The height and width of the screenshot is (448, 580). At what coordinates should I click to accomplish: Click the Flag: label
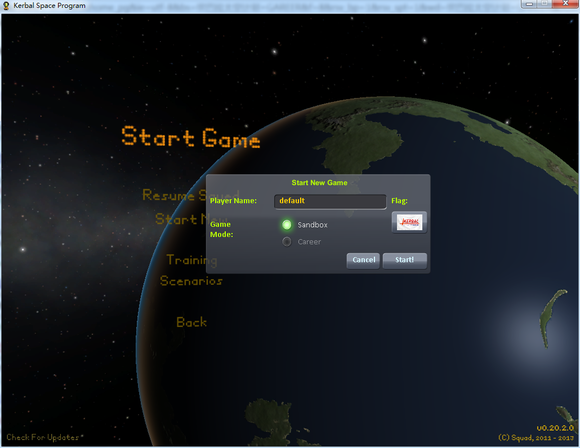click(399, 201)
